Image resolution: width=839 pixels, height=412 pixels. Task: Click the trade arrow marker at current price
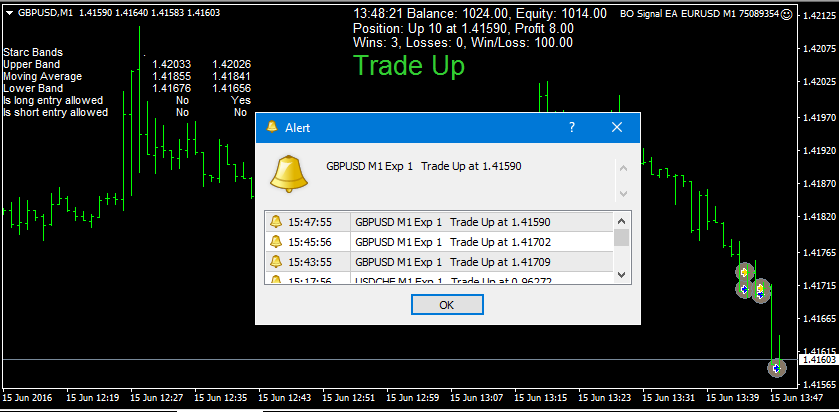point(777,368)
